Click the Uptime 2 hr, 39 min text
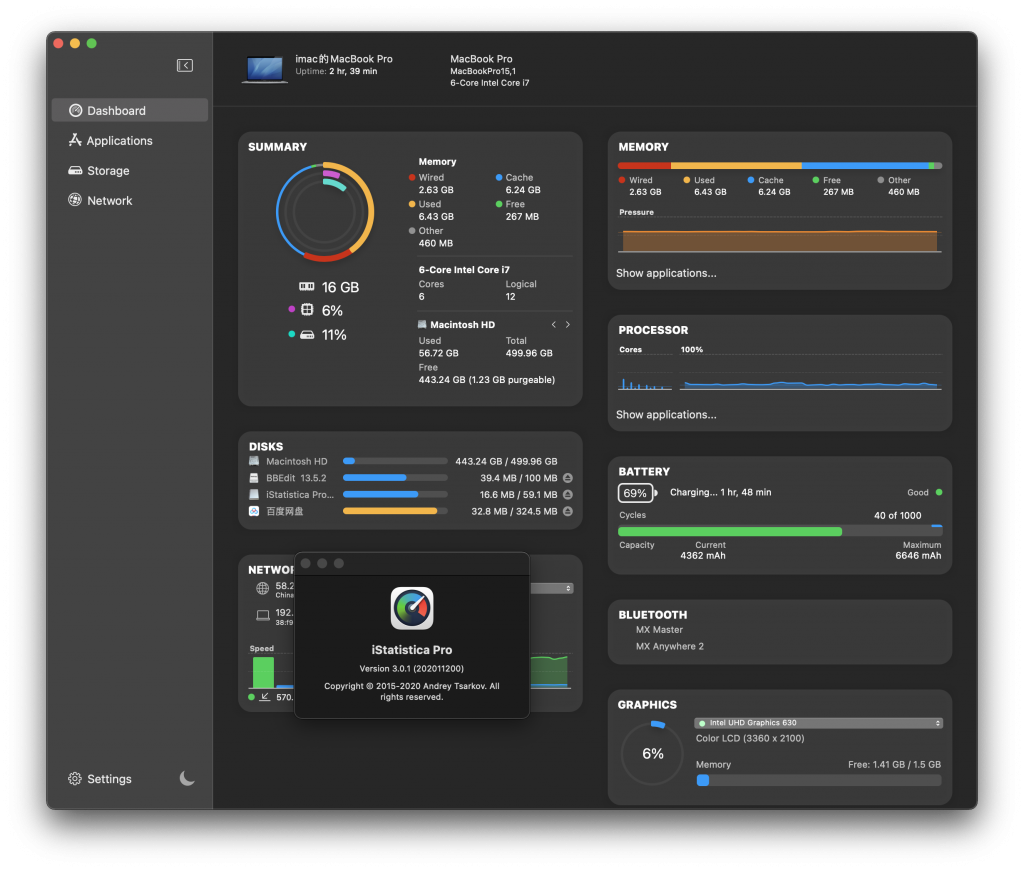The width and height of the screenshot is (1024, 871). coord(336,71)
